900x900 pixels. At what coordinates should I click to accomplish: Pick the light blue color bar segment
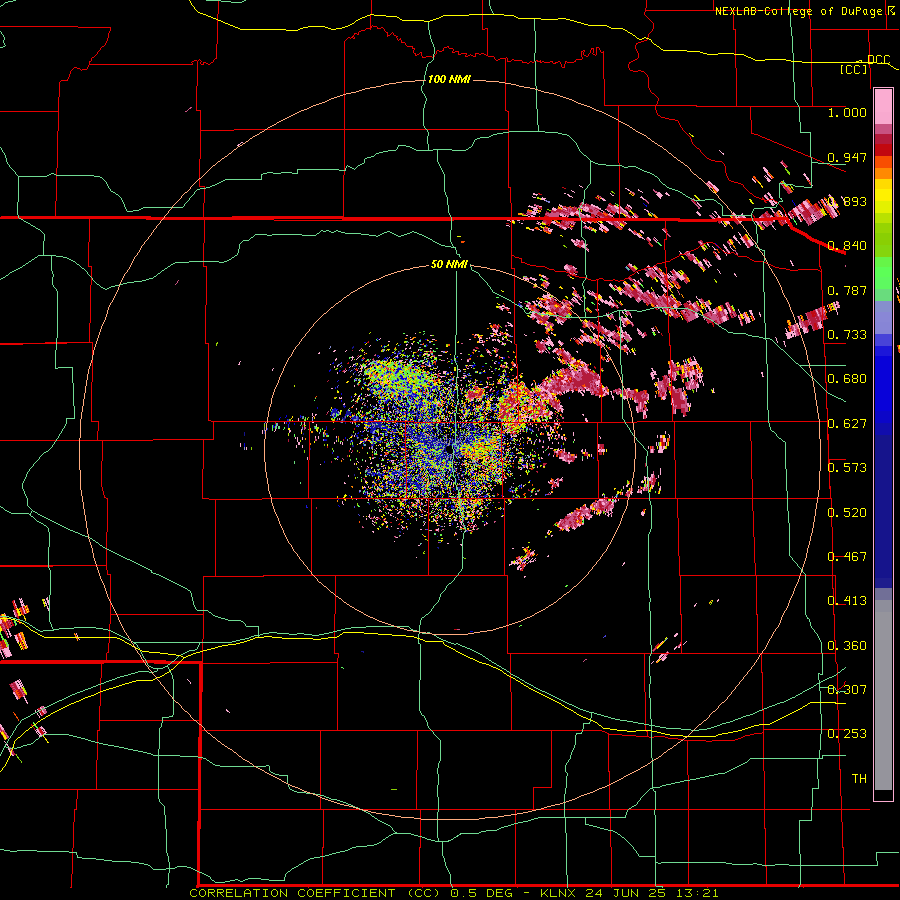(x=883, y=317)
